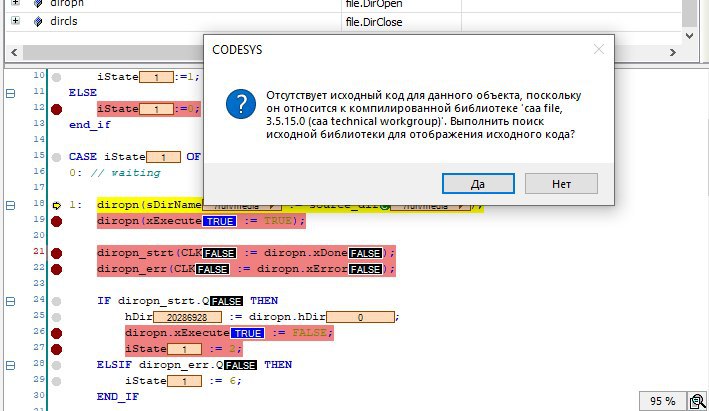The width and height of the screenshot is (709, 411).
Task: Click right arrow of horizontal scrollbar
Action: [x=673, y=52]
